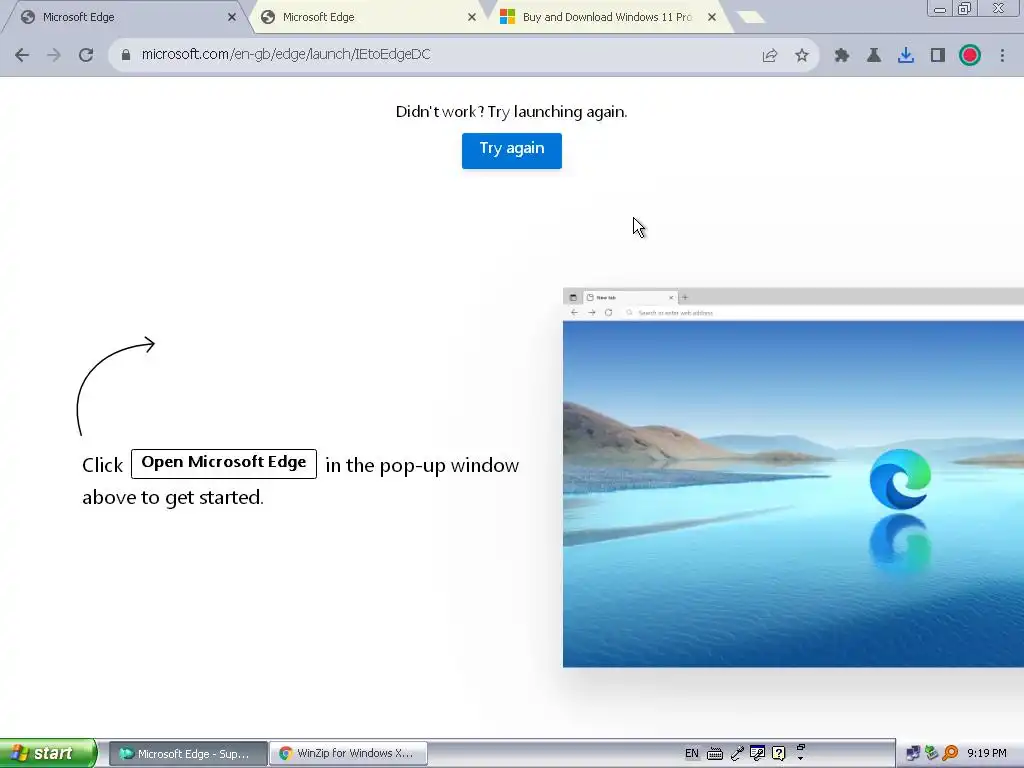Click the padlock site info icon
The height and width of the screenshot is (768, 1024).
pos(126,55)
